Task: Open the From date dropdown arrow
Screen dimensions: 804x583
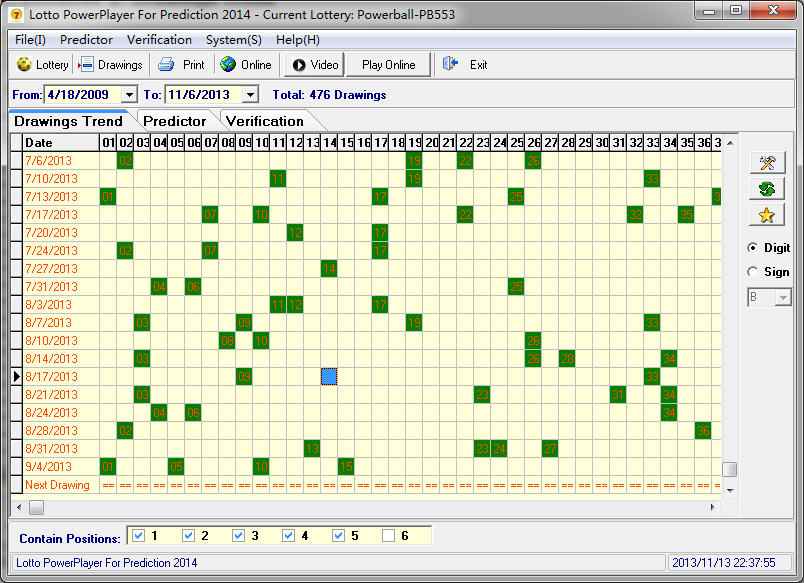Action: 129,95
